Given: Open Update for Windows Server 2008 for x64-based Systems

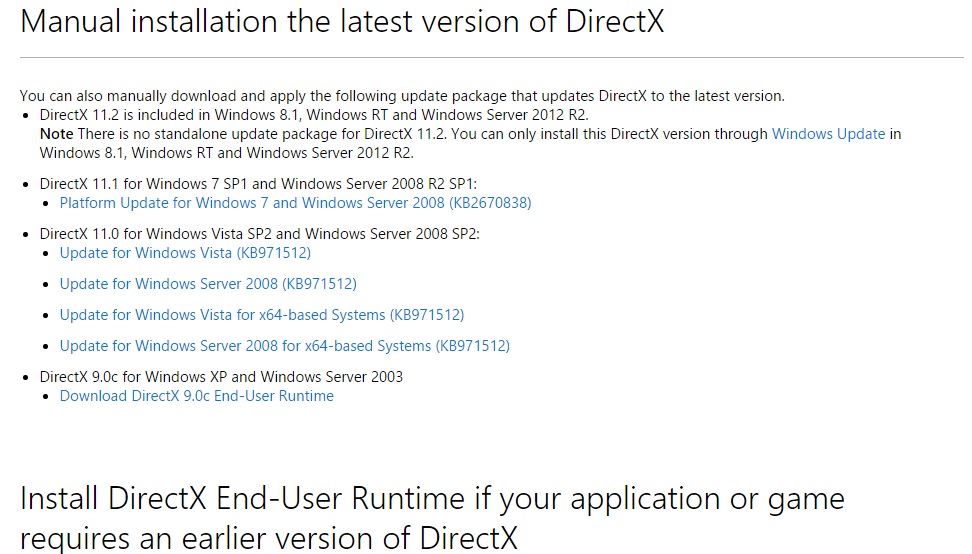Looking at the screenshot, I should (284, 346).
